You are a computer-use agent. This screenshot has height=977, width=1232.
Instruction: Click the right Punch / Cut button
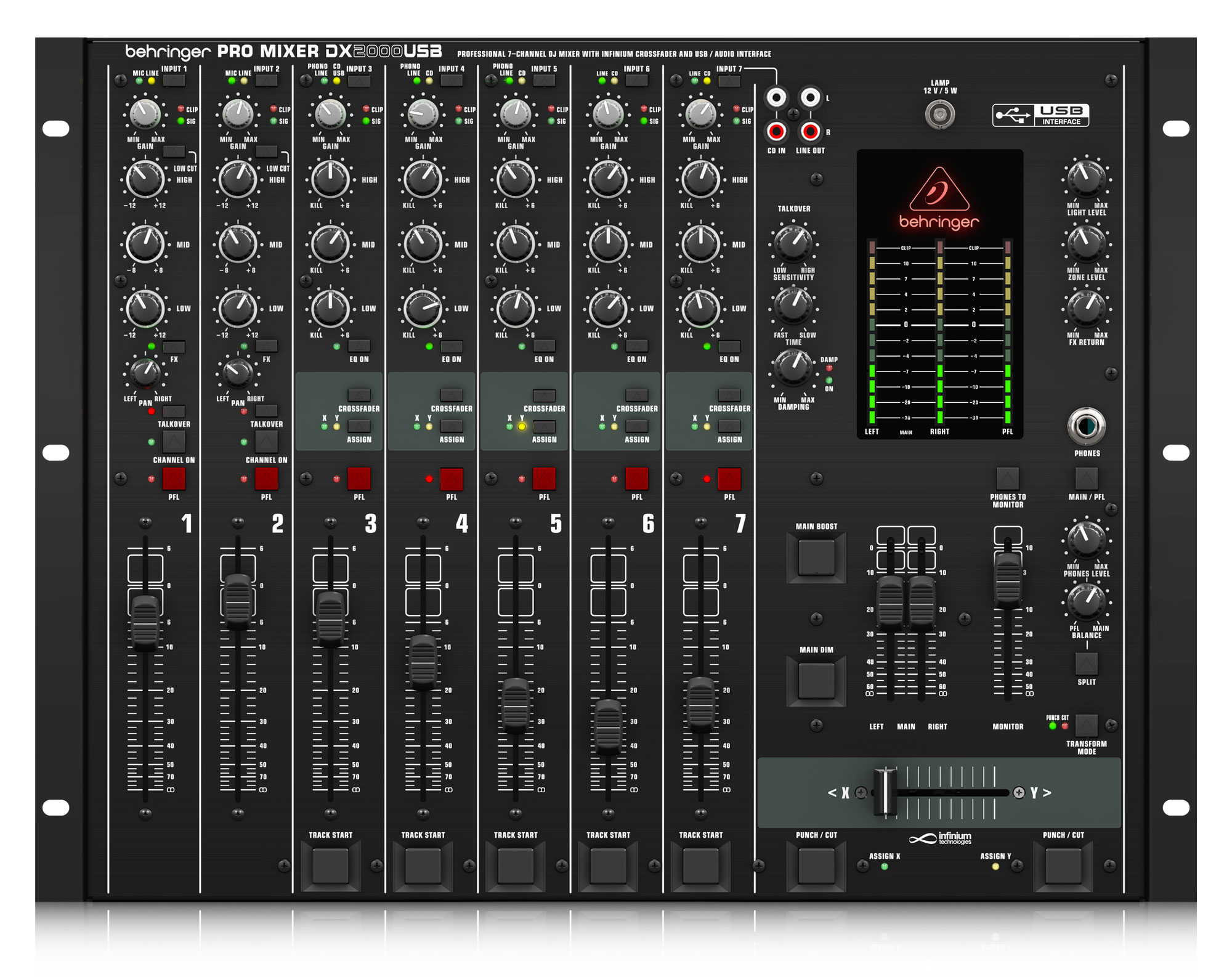point(1063,866)
